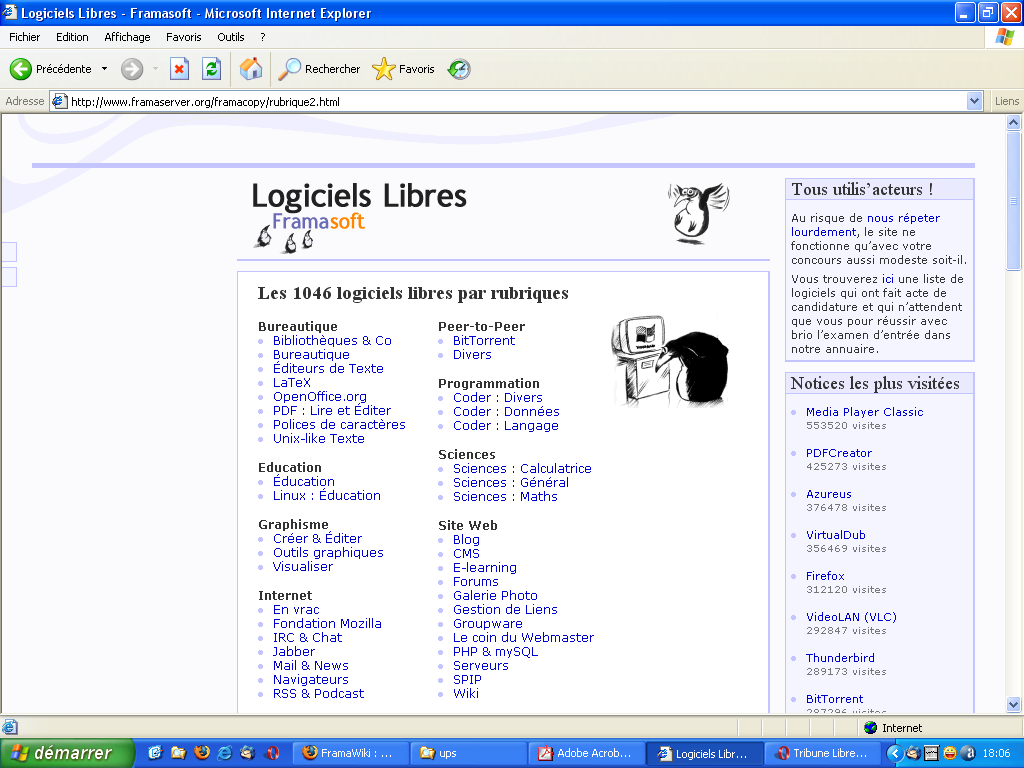The width and height of the screenshot is (1024, 768).
Task: Open E-learning link
Action: (485, 568)
